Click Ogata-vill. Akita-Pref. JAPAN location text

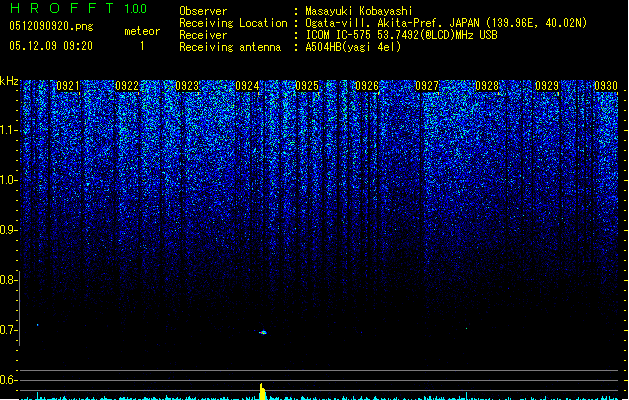point(446,23)
